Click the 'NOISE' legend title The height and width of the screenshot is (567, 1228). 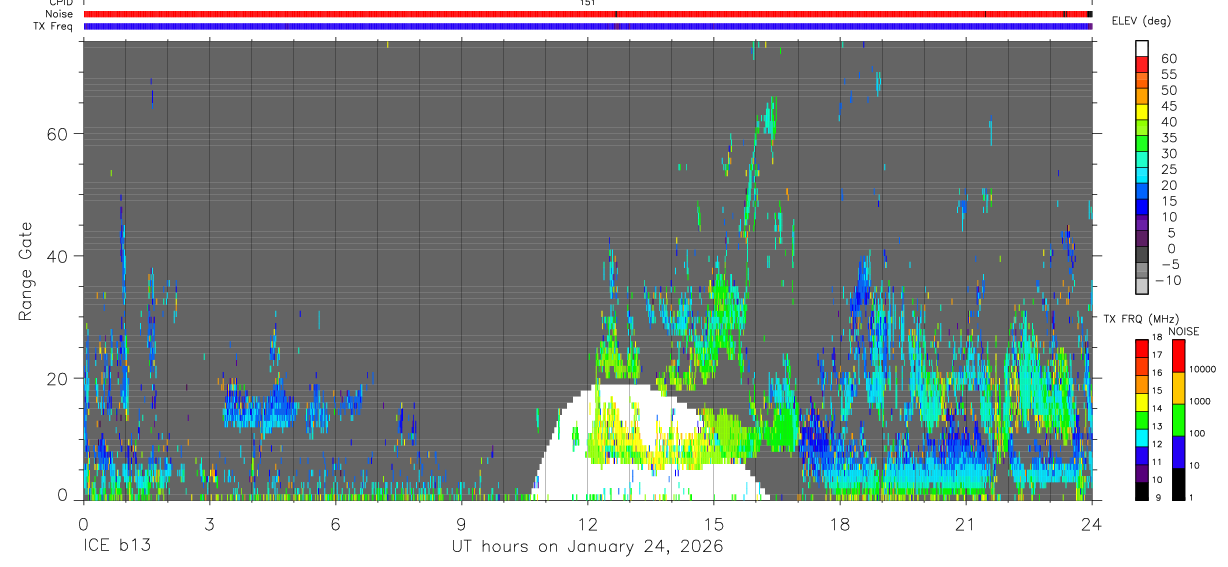click(1183, 331)
